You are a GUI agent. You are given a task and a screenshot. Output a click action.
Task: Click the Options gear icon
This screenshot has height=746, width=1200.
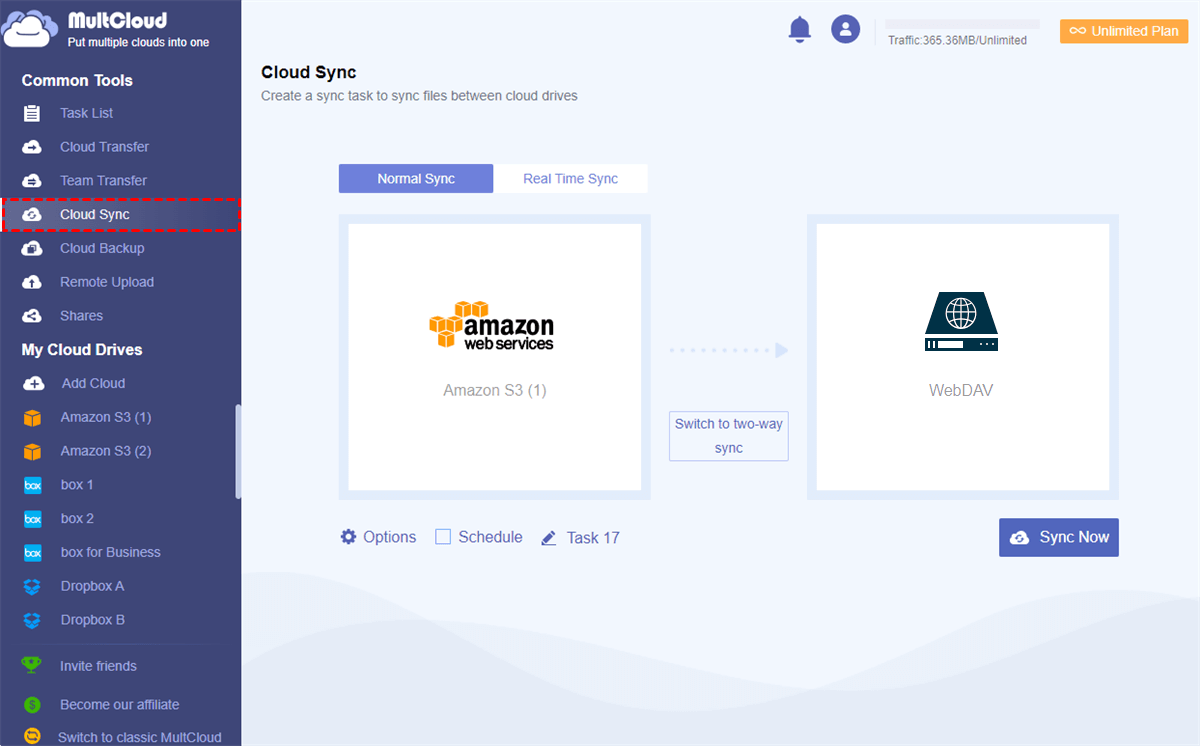[x=348, y=537]
